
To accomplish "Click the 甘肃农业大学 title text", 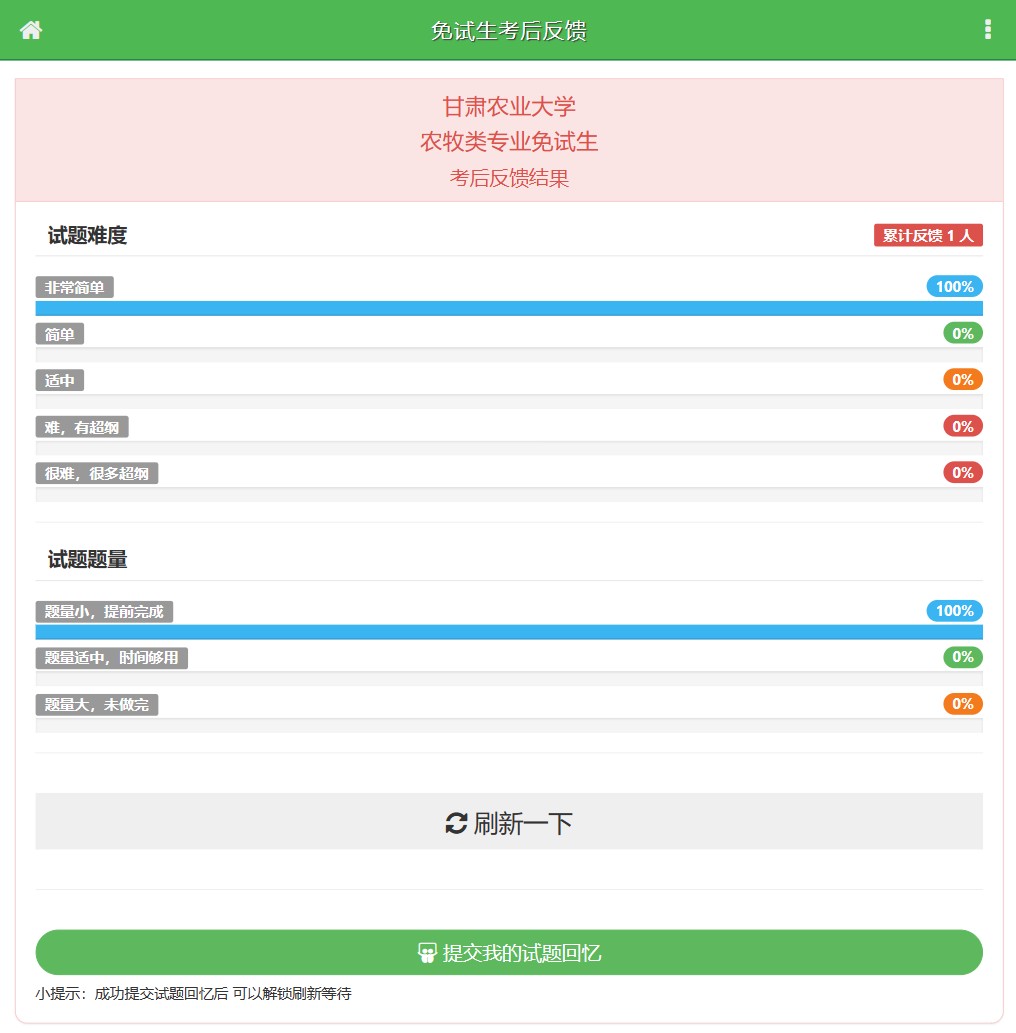I will [x=509, y=106].
